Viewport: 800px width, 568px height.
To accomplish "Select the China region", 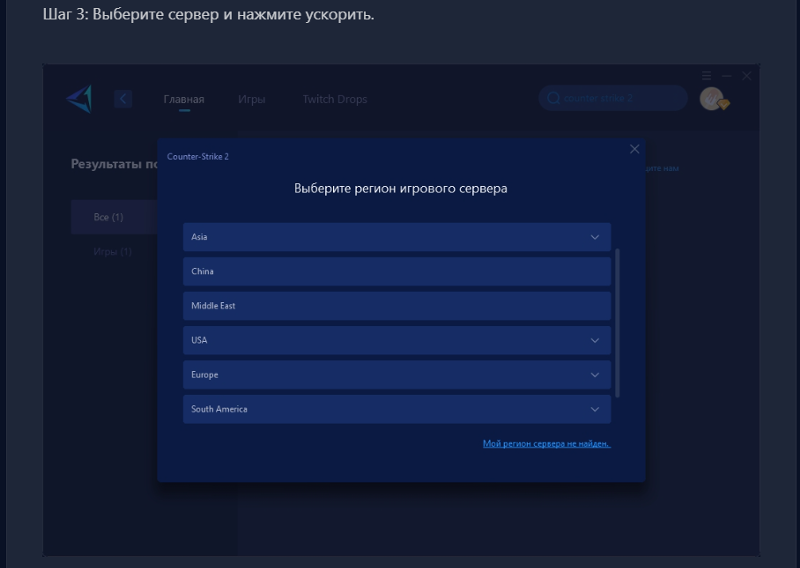I will click(x=397, y=271).
